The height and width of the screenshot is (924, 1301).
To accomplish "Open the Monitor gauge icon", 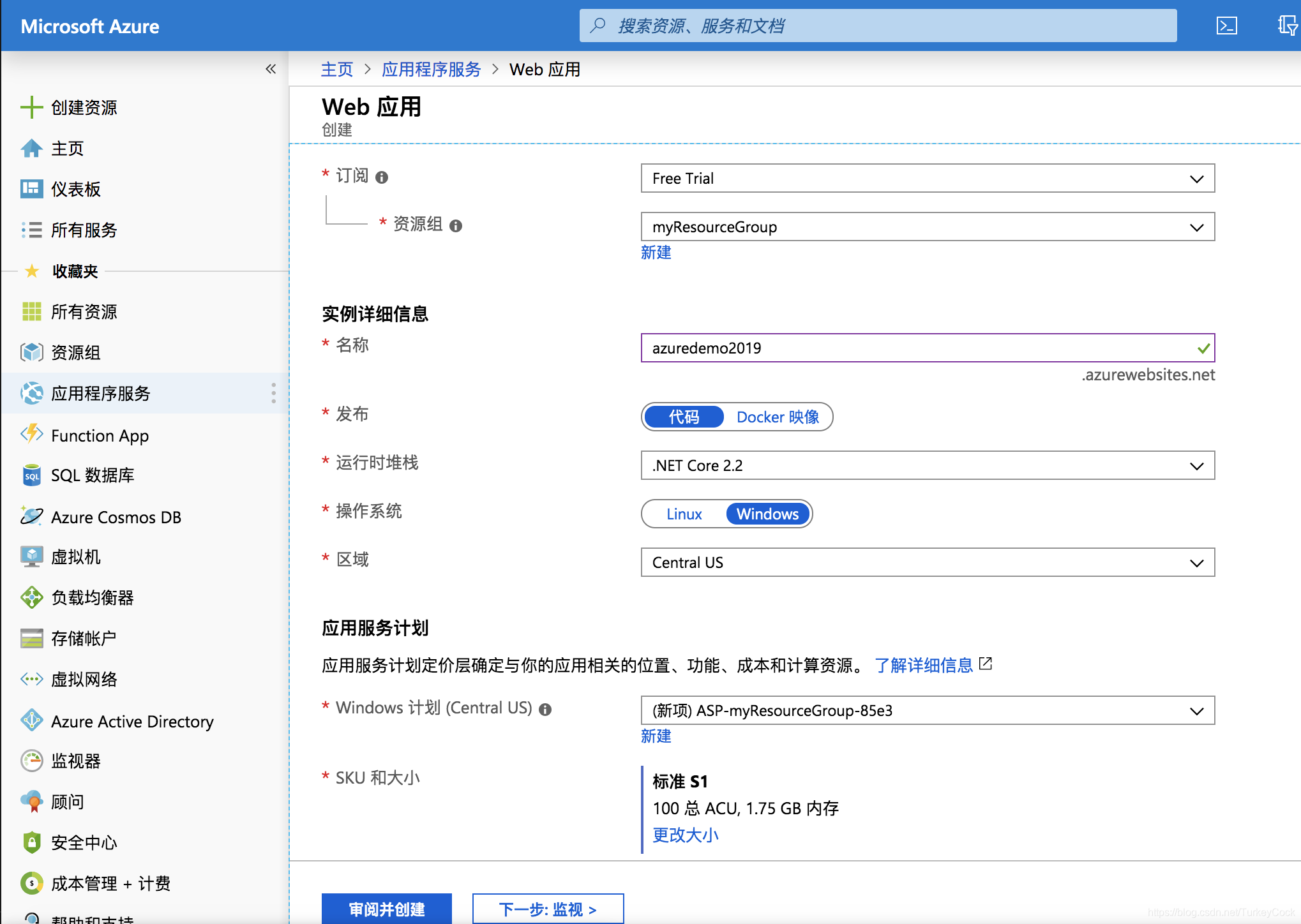I will click(x=31, y=761).
